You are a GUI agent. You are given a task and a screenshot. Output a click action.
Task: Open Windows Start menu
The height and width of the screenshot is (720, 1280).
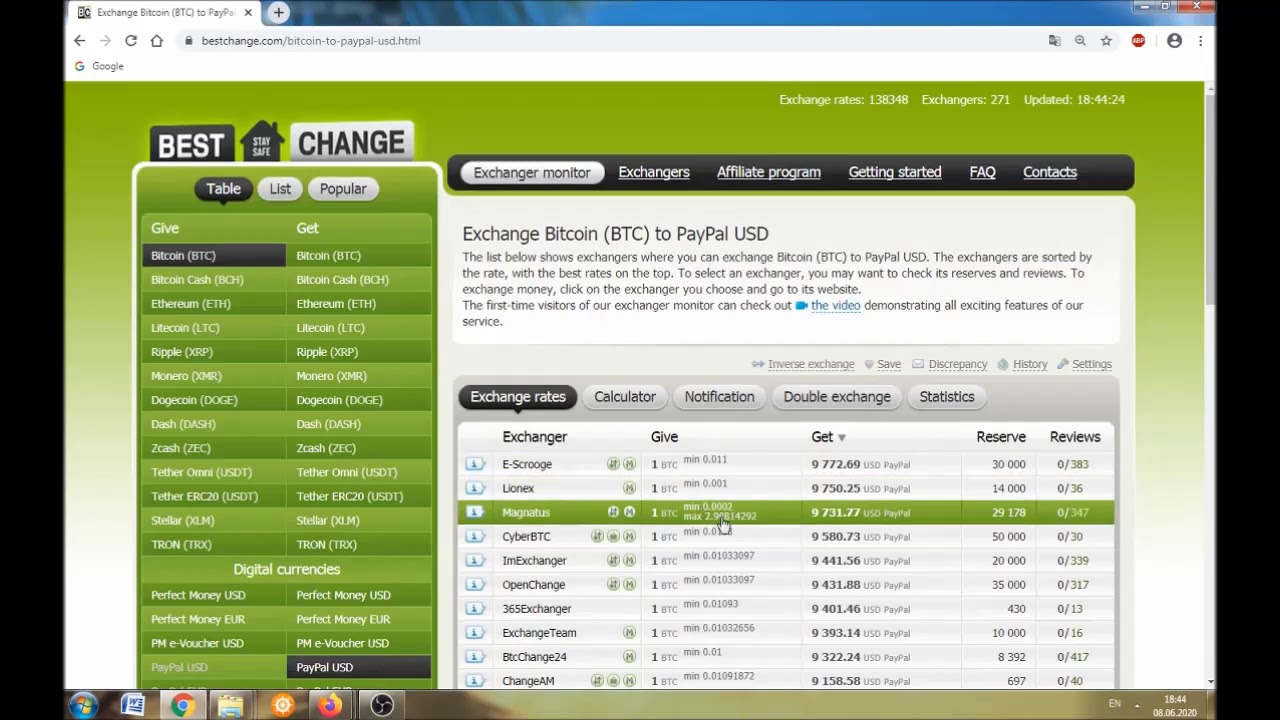click(83, 705)
